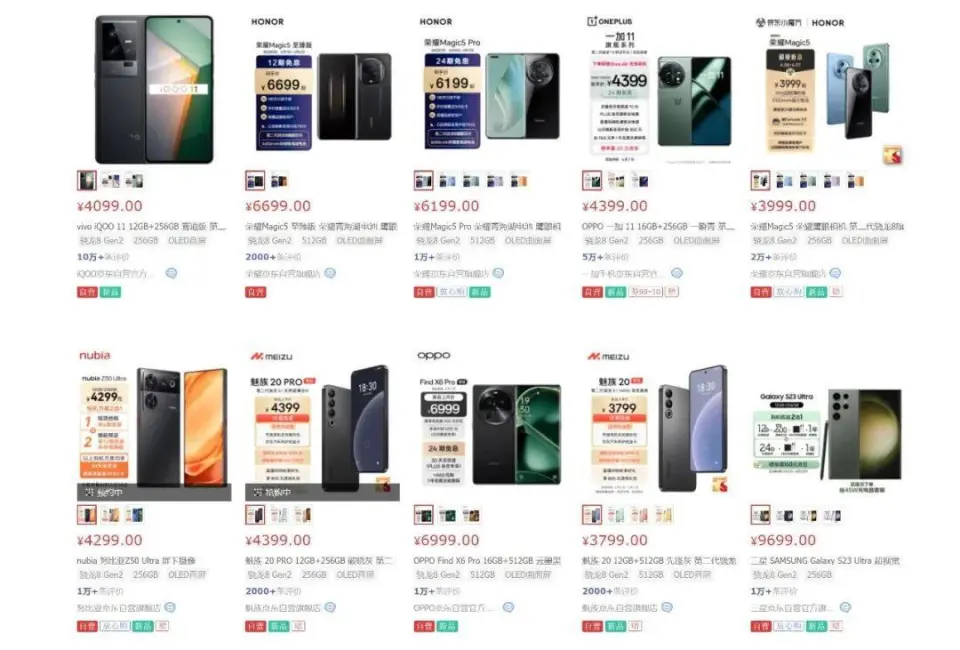Open OPPO Find X6 Pro 16GB+512GB title
Screen dimensions: 960x650
pyautogui.click(x=487, y=561)
